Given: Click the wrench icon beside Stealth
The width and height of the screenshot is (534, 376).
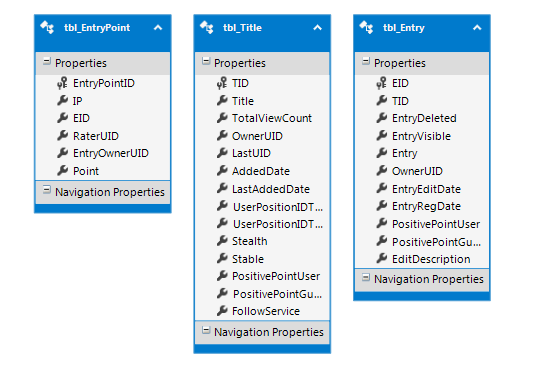Looking at the screenshot, I should click(222, 241).
